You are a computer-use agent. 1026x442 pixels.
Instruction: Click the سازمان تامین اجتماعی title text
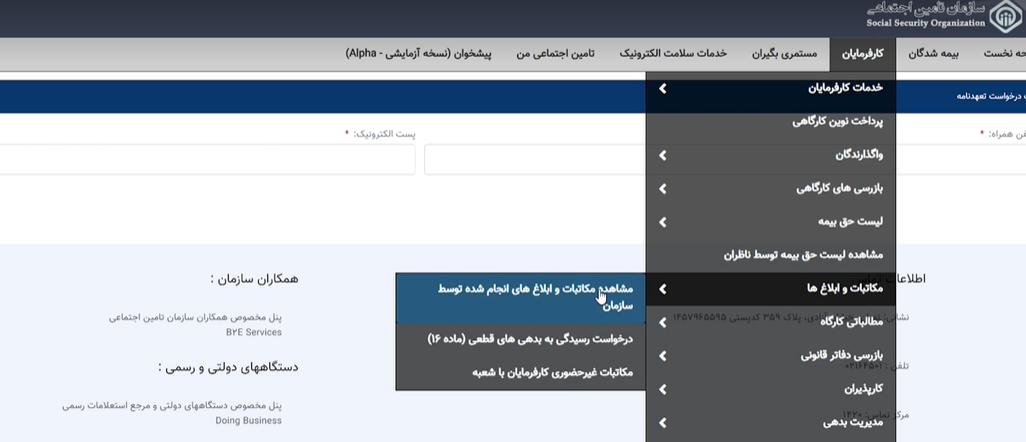point(926,9)
